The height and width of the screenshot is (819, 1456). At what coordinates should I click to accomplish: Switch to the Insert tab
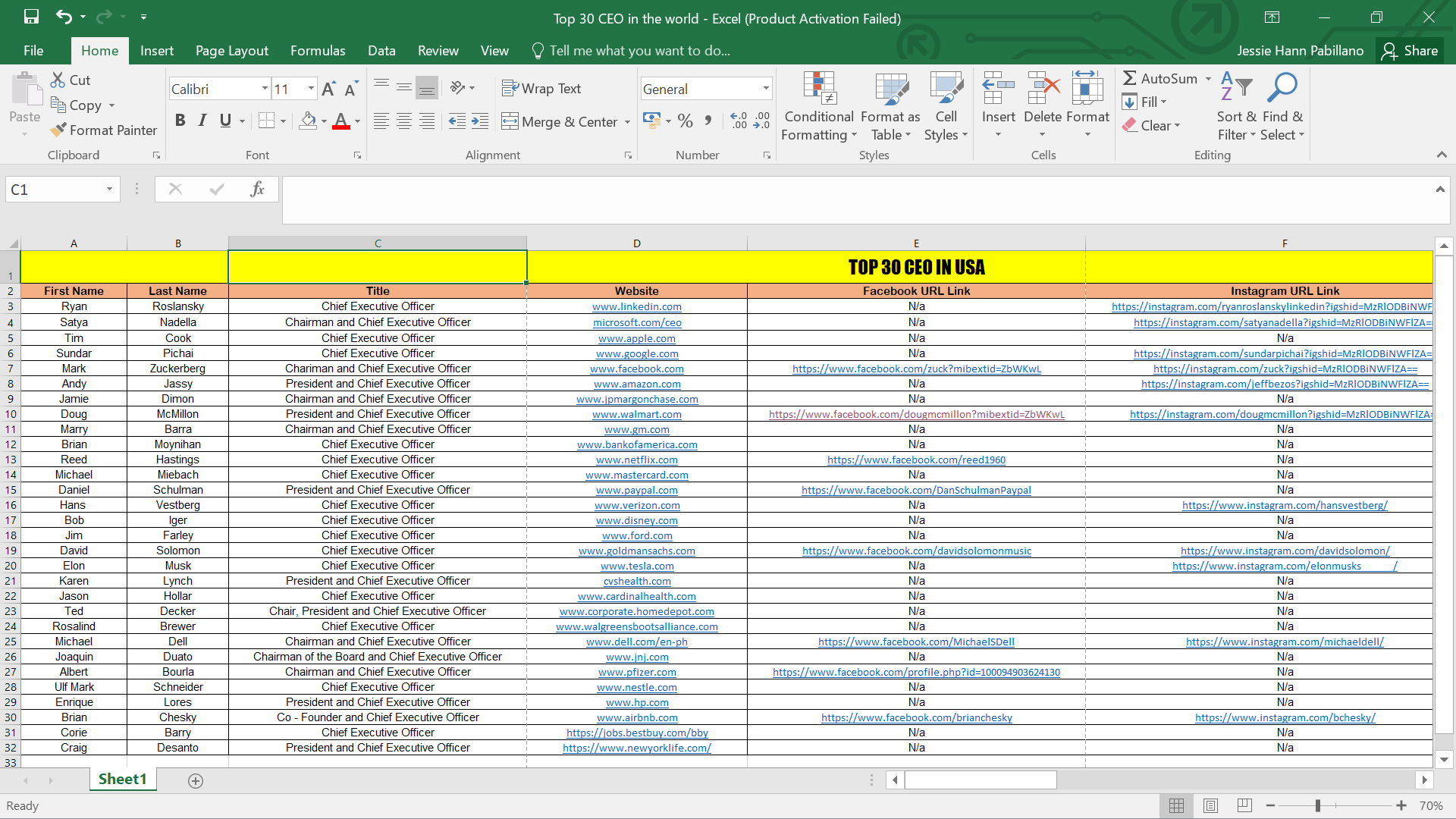pos(157,51)
